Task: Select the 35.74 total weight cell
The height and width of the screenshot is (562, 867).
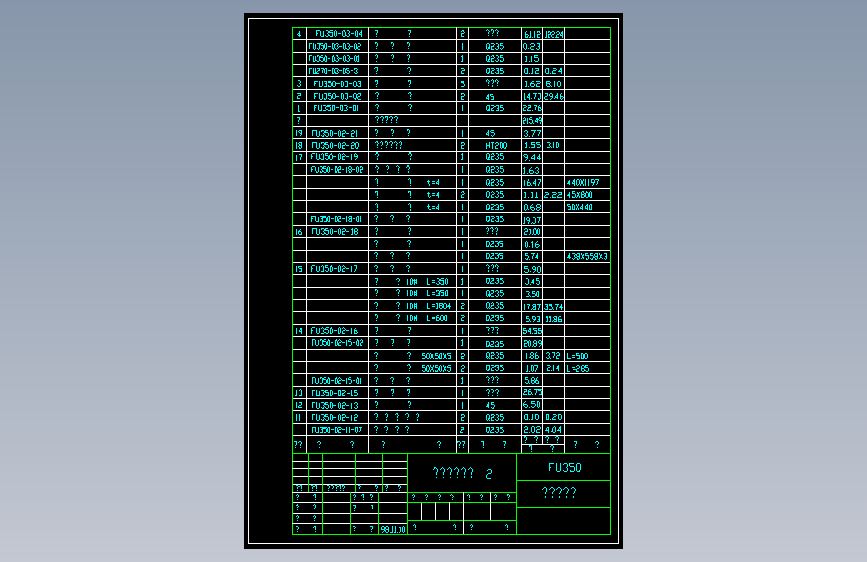Action: [553, 306]
